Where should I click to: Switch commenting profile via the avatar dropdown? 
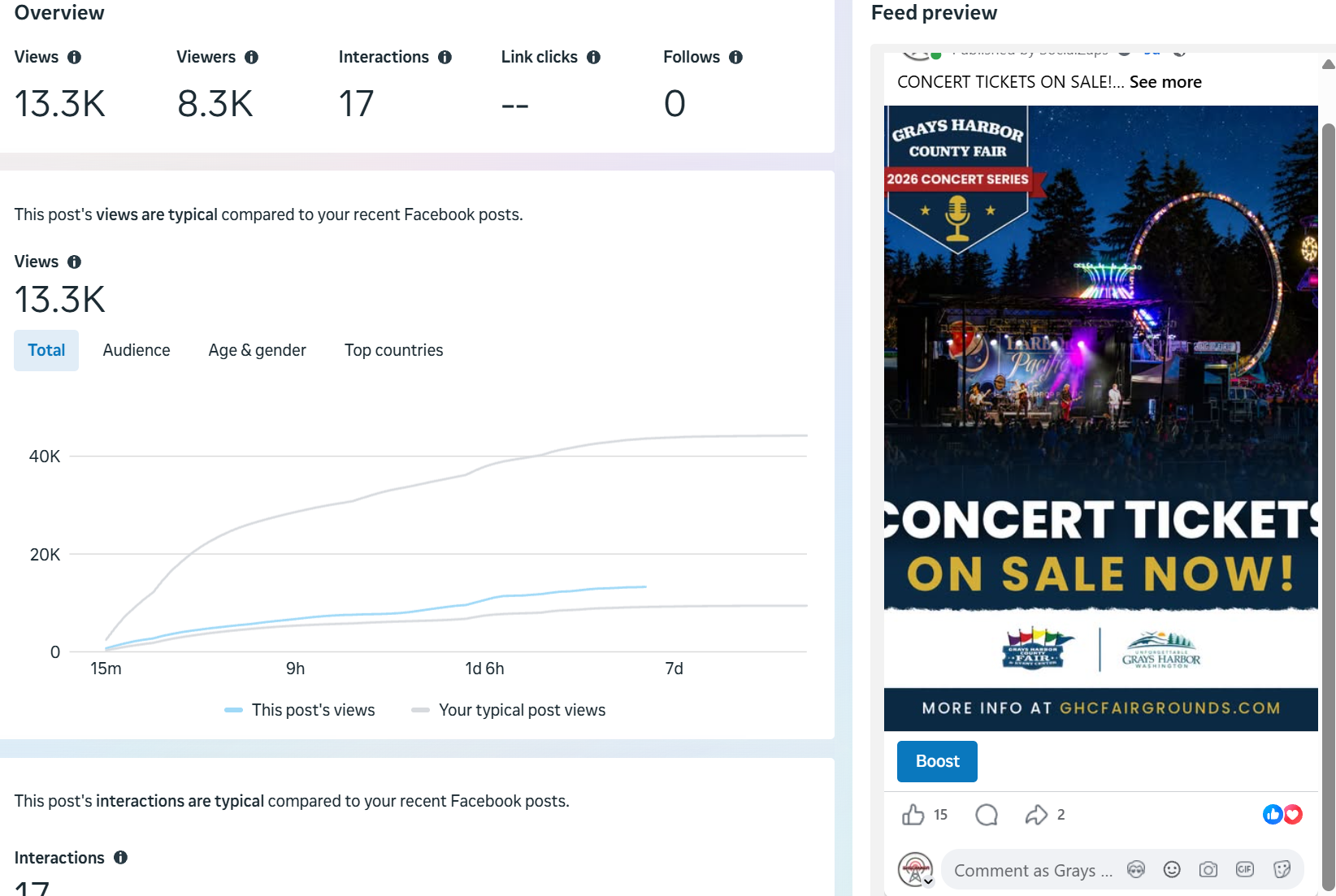tap(916, 870)
